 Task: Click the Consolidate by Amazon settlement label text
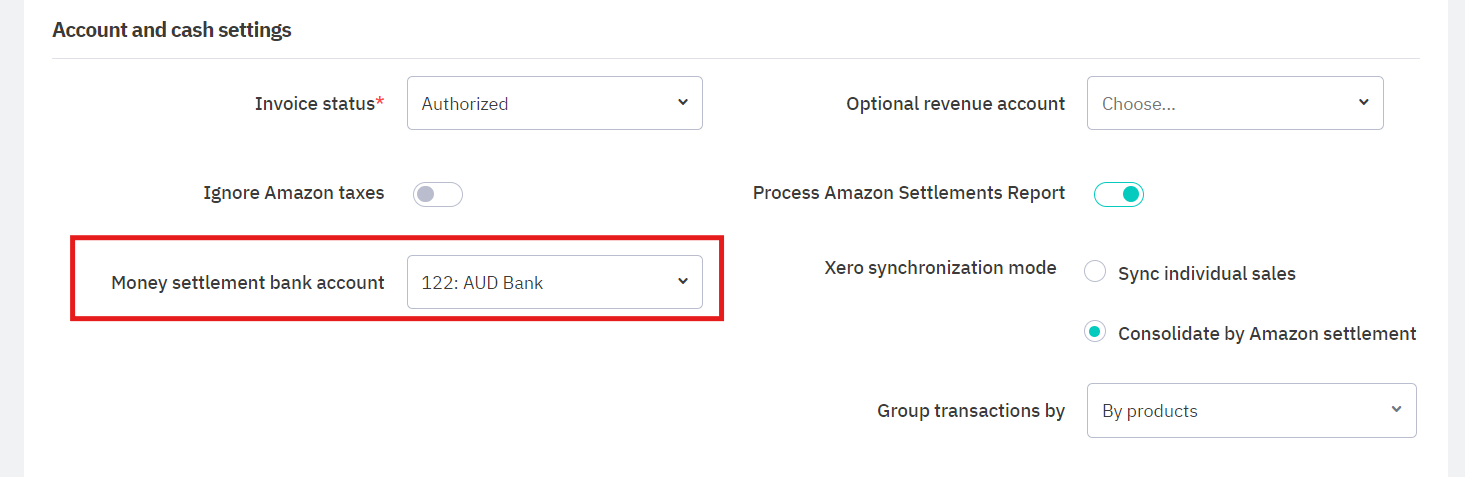pyautogui.click(x=1267, y=334)
